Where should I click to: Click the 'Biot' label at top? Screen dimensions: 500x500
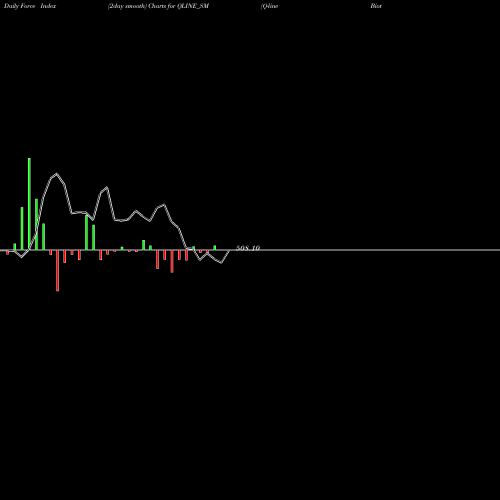pyautogui.click(x=376, y=6)
